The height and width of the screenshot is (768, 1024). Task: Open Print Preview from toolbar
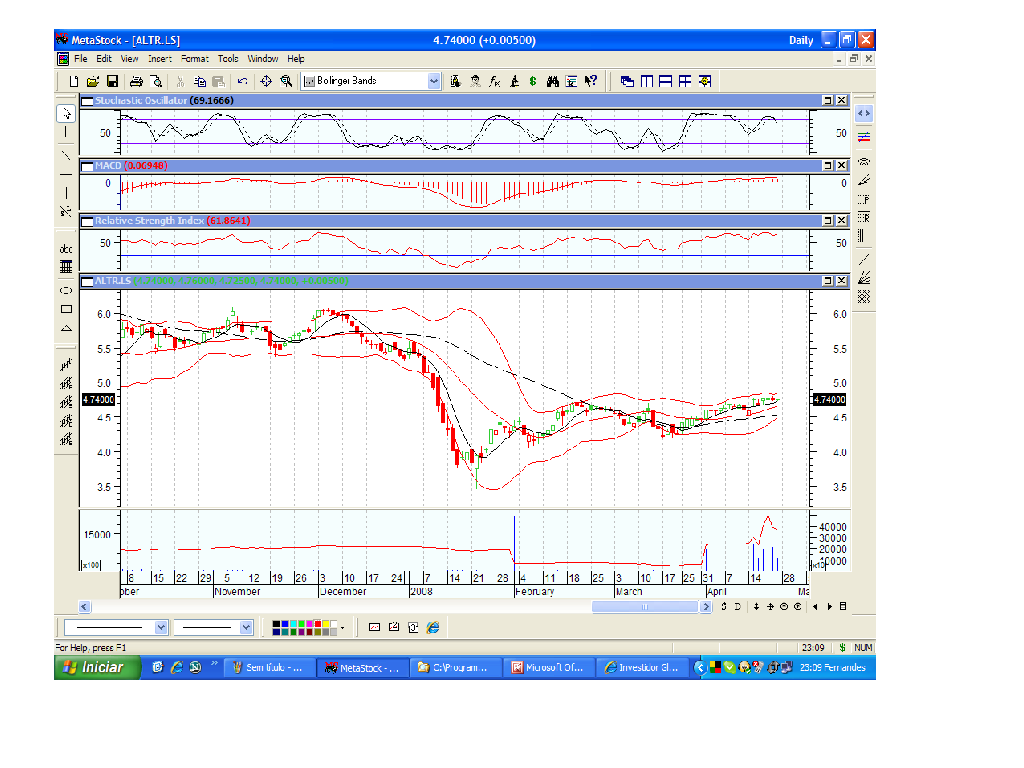tap(156, 81)
